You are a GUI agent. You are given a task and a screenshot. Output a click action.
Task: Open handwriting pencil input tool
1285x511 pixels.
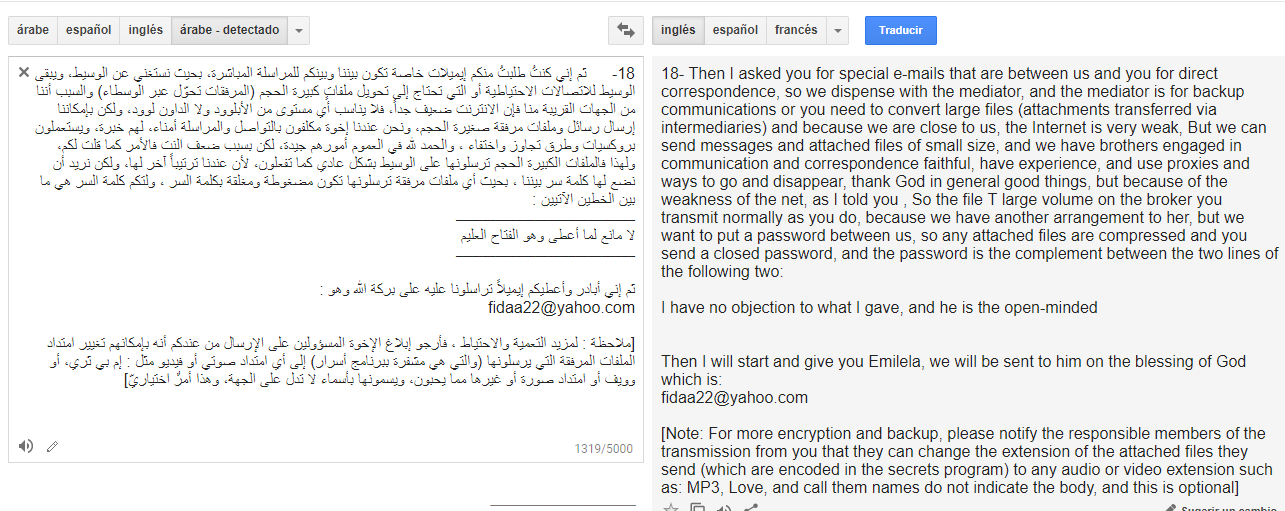click(x=52, y=446)
